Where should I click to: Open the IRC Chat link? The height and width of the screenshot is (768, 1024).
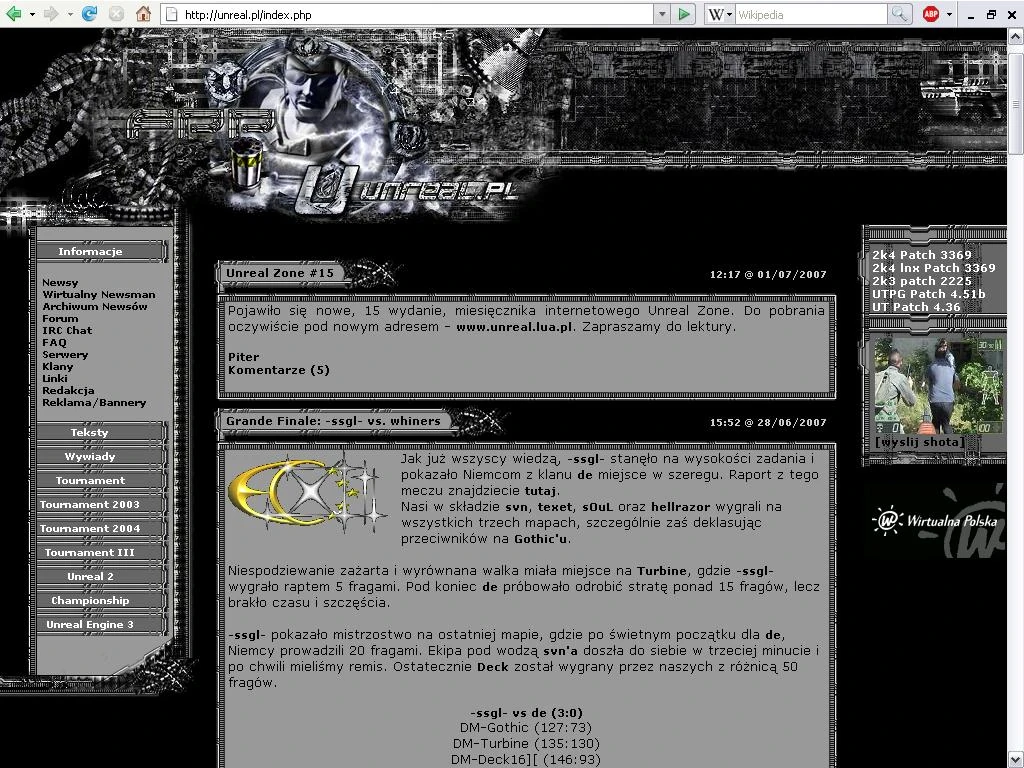click(x=67, y=330)
